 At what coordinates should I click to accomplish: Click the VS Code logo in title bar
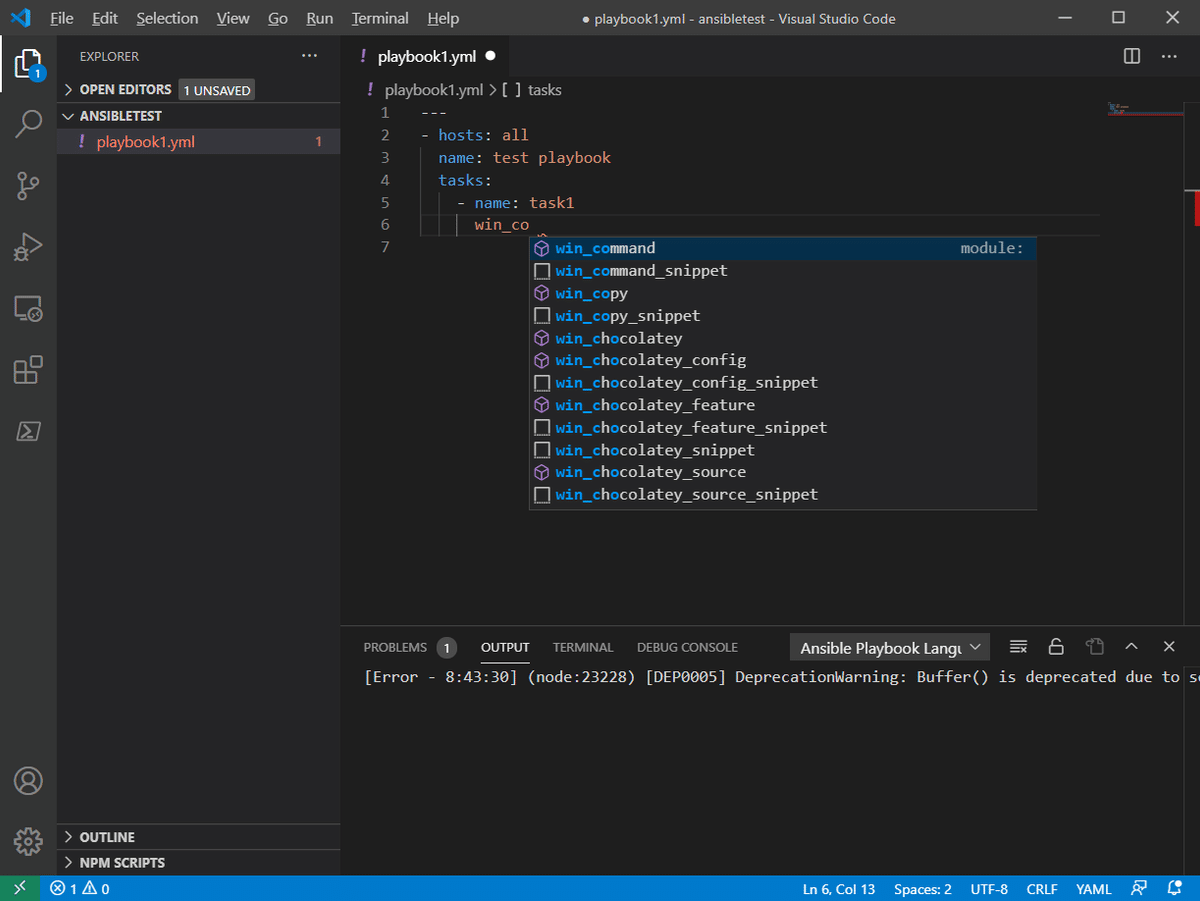point(20,18)
